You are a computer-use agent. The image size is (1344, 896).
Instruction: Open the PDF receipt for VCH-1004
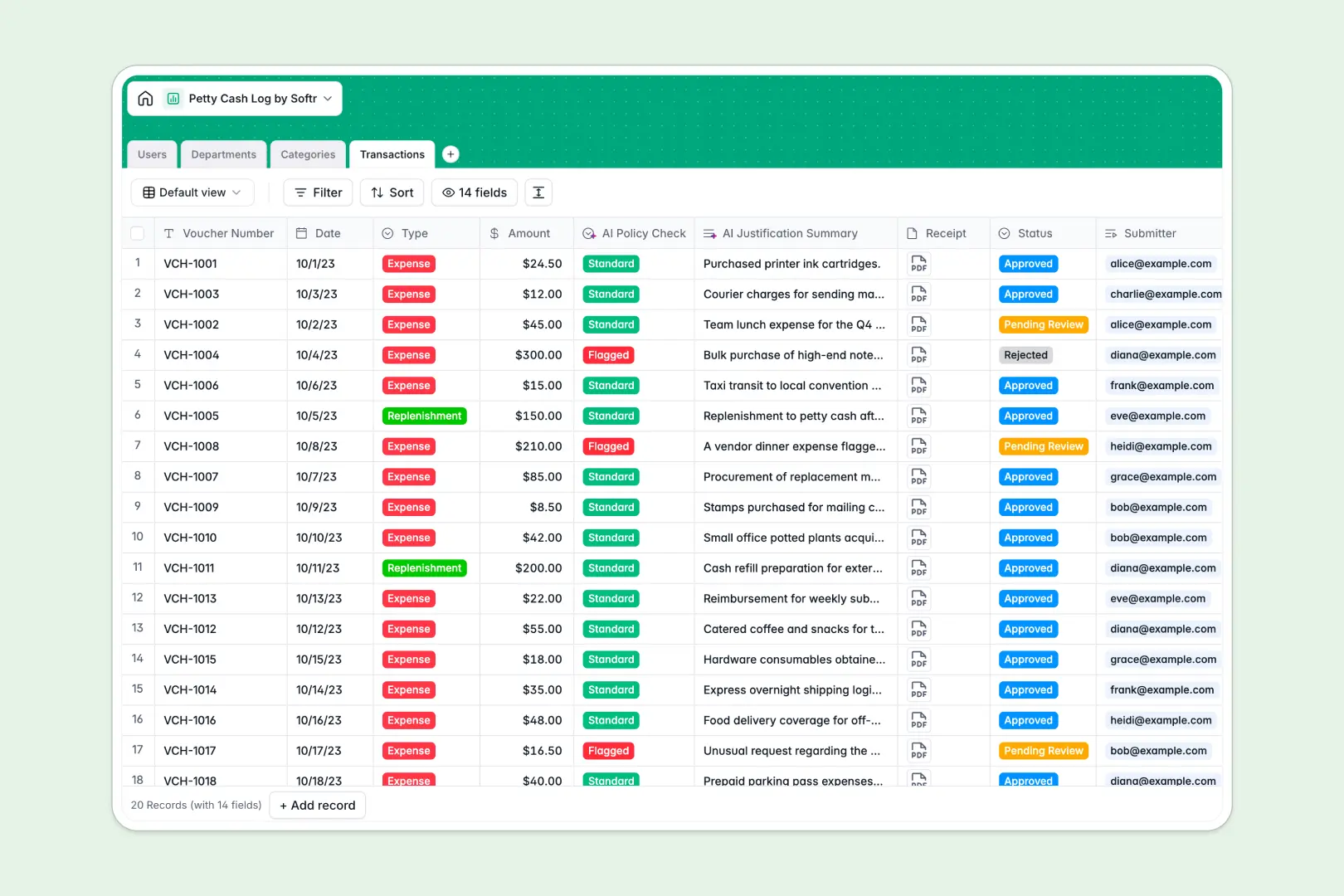tap(918, 354)
